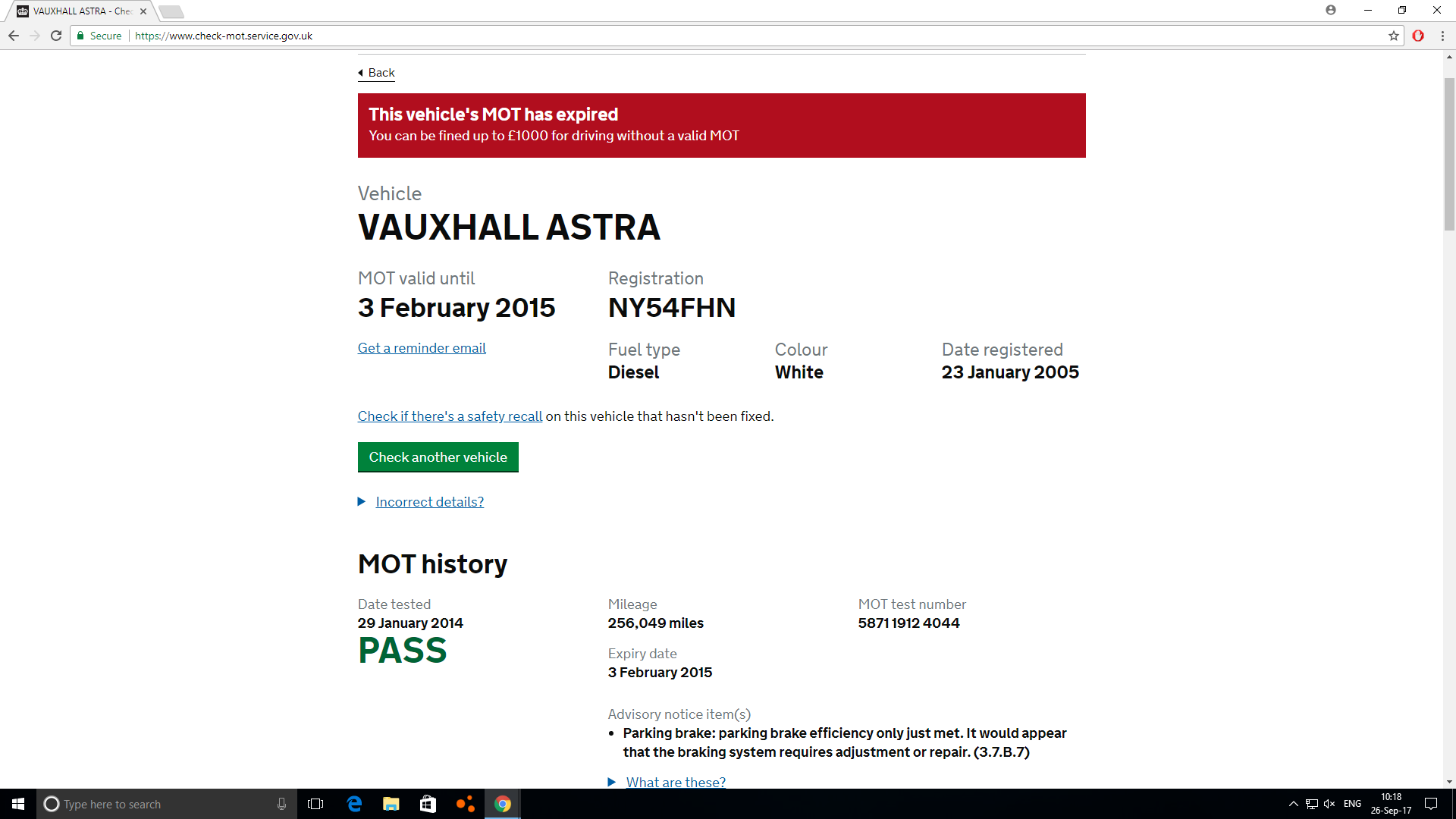Open Task View in the taskbar
This screenshot has height=819, width=1456.
point(315,804)
